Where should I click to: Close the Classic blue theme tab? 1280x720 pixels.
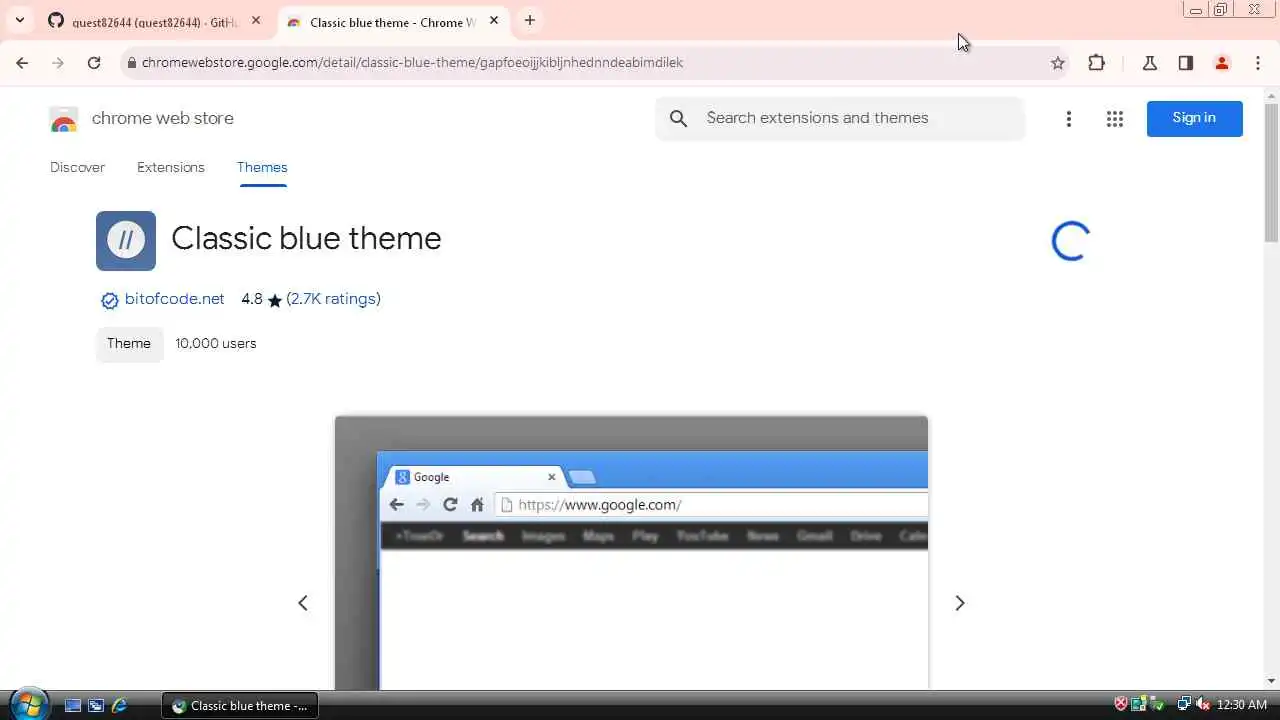click(494, 20)
